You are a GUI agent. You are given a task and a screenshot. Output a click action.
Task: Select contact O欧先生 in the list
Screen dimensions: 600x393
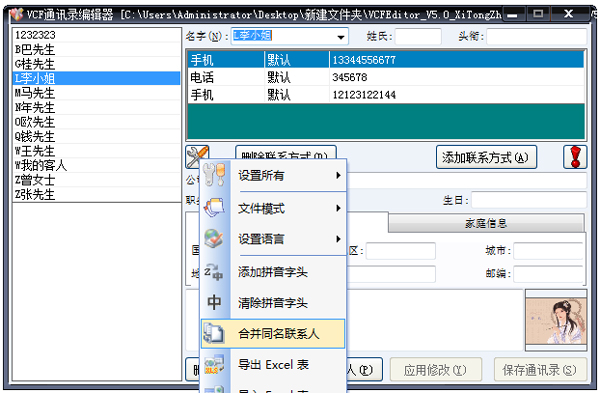(96, 122)
